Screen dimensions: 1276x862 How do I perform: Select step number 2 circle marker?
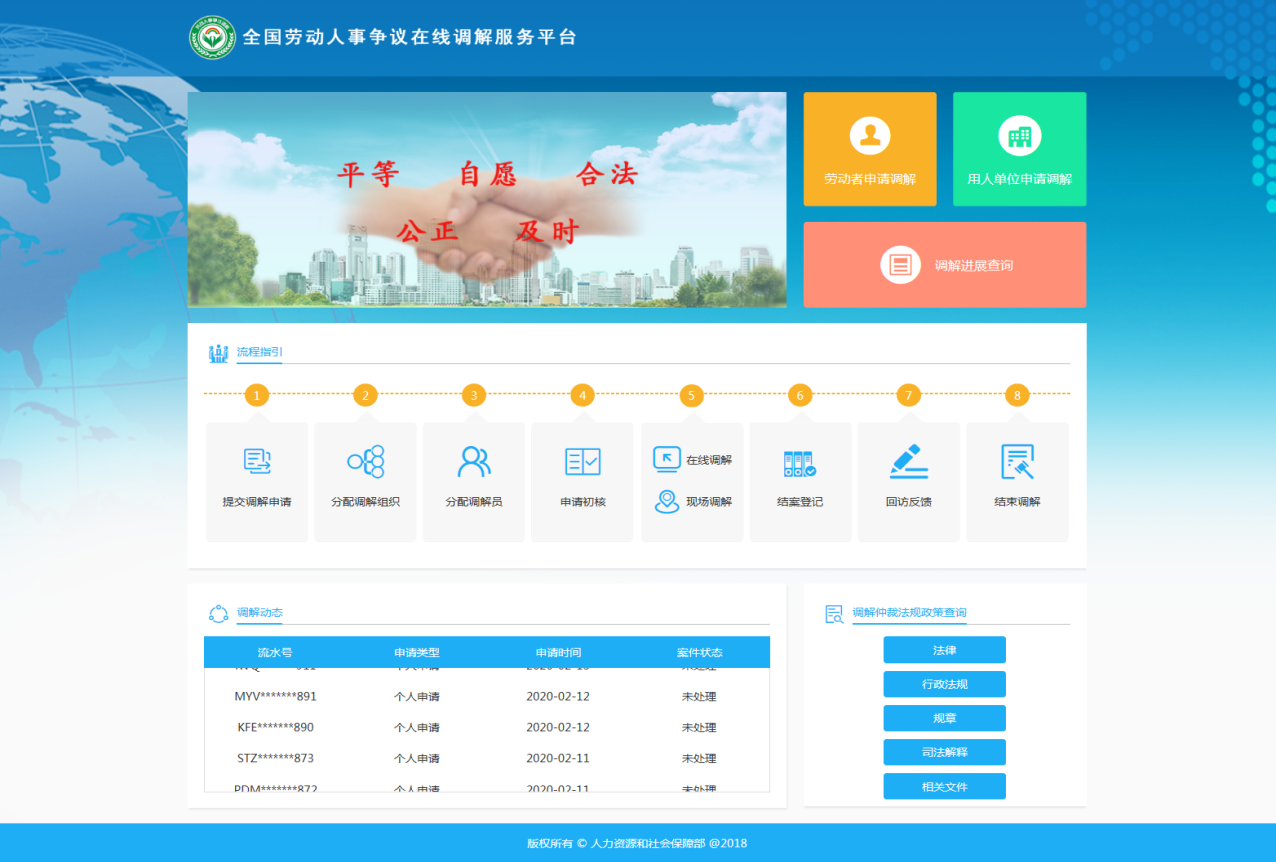[x=366, y=395]
